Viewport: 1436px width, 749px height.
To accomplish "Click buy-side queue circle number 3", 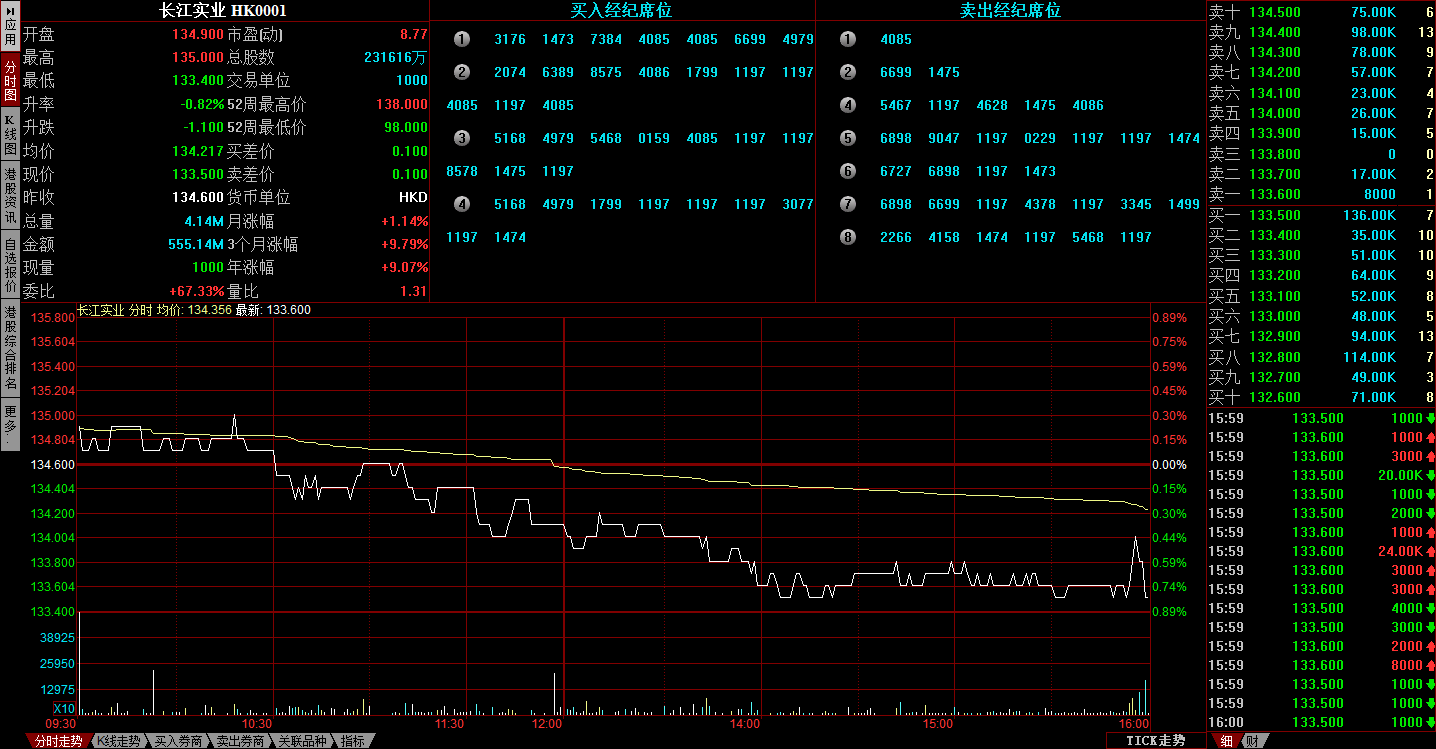I will click(462, 138).
